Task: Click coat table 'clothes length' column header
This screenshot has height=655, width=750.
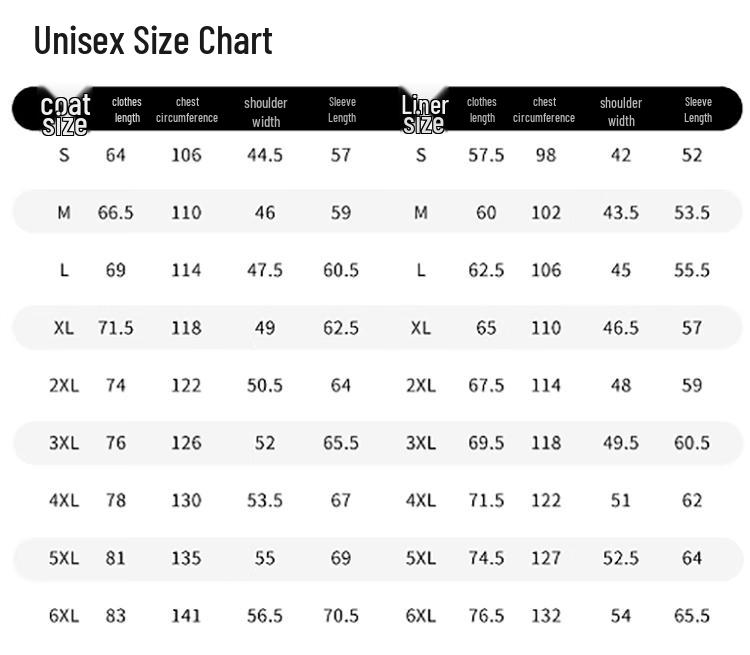Action: point(127,110)
